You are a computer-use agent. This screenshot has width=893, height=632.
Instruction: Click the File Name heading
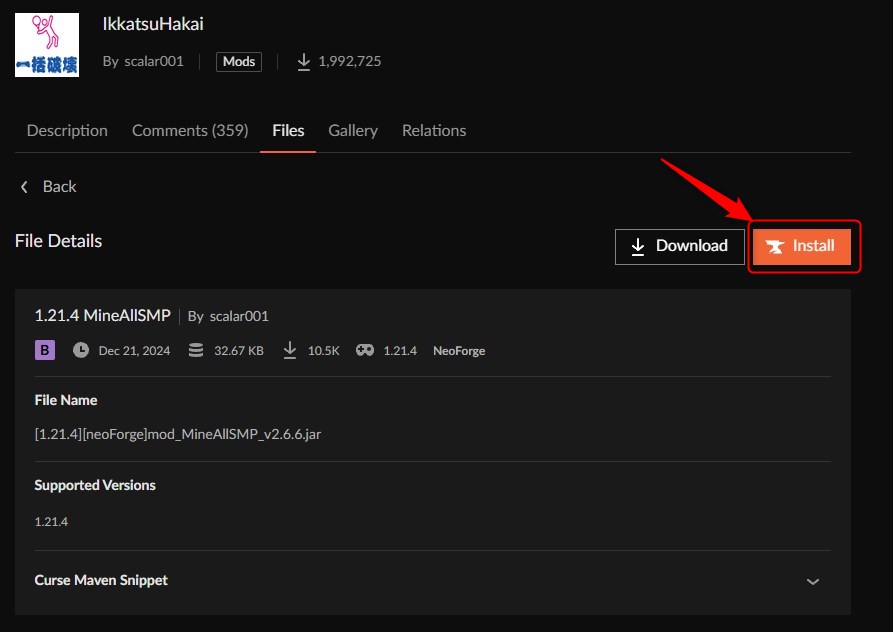(x=66, y=400)
